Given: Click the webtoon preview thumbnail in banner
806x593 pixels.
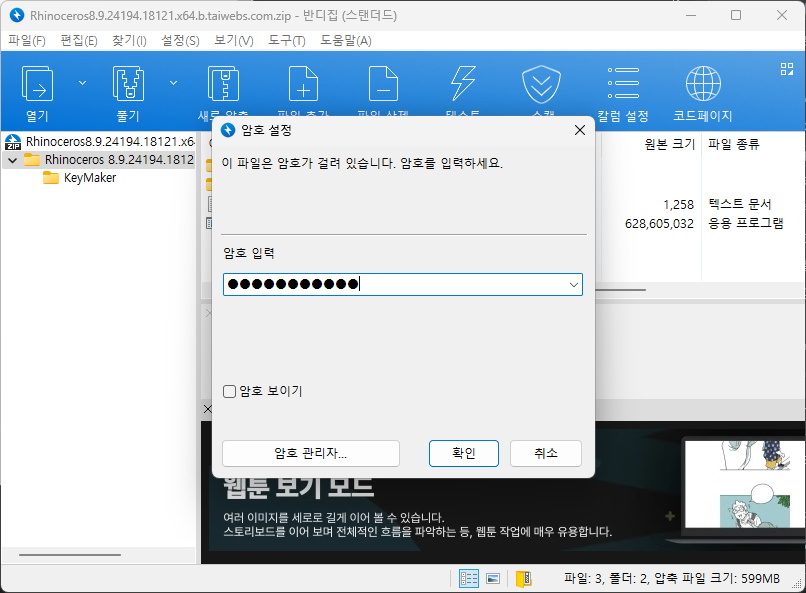Looking at the screenshot, I should click(x=744, y=484).
